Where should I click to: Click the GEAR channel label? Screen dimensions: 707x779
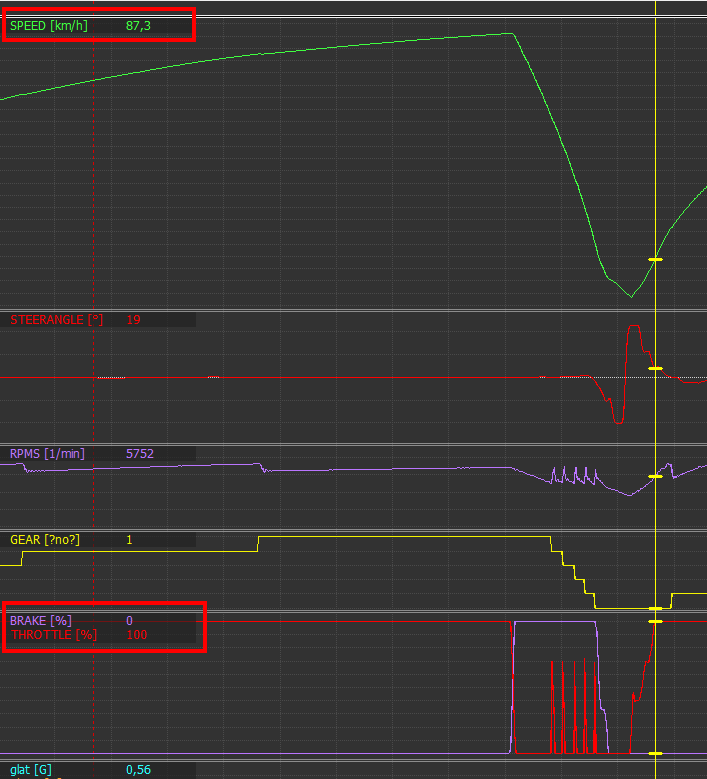point(45,540)
